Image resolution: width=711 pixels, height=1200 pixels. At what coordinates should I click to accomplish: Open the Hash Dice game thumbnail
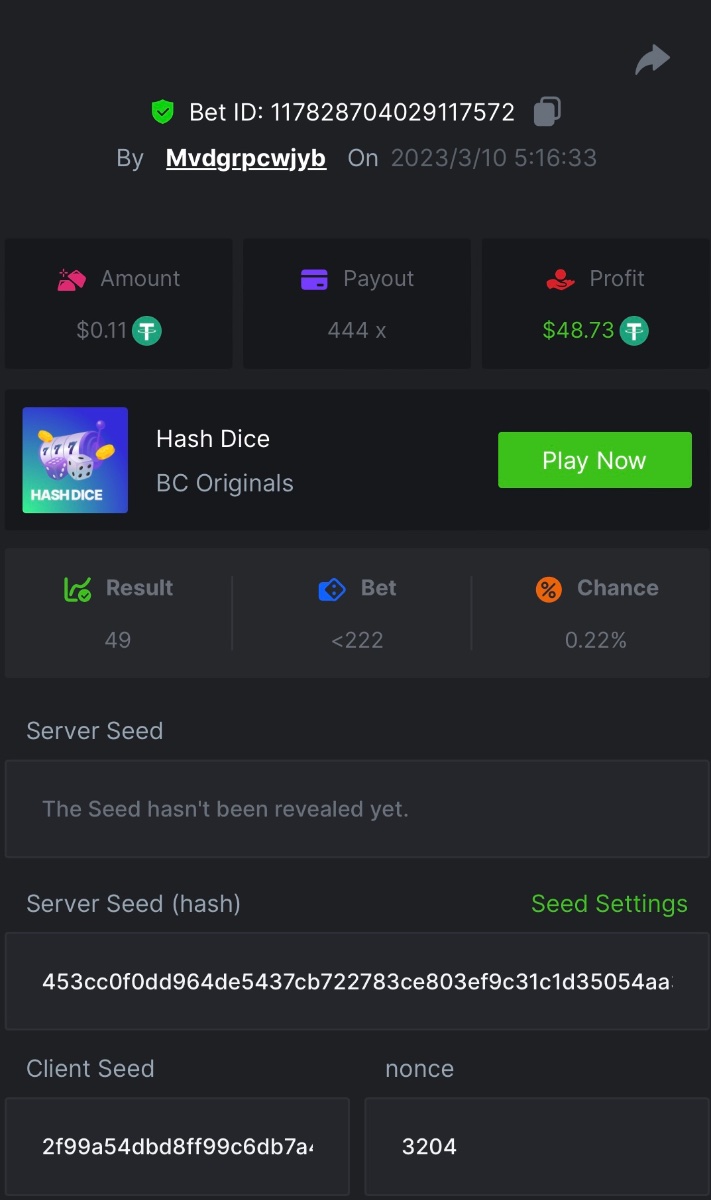pos(75,460)
